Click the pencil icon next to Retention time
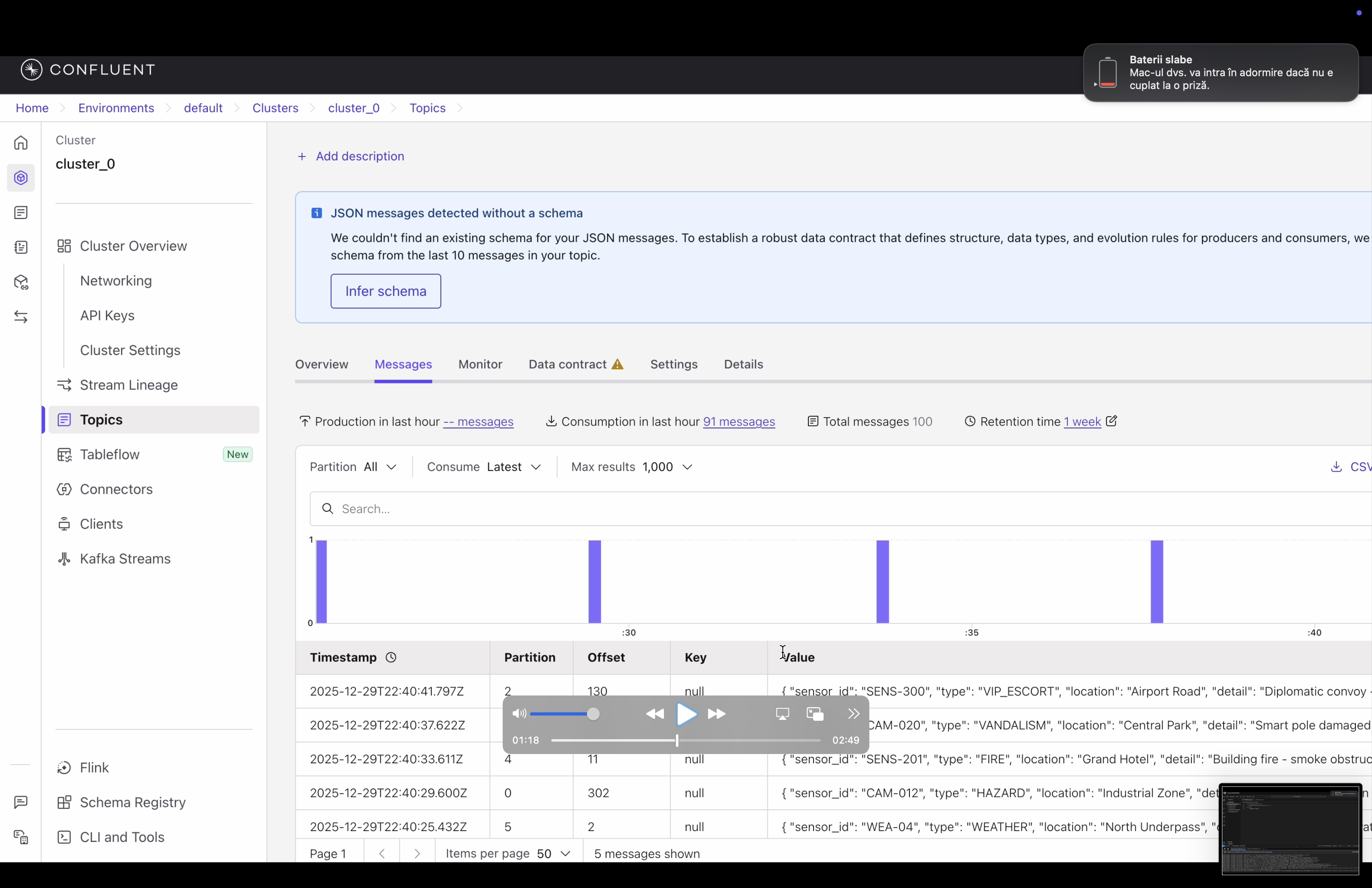 [x=1111, y=421]
